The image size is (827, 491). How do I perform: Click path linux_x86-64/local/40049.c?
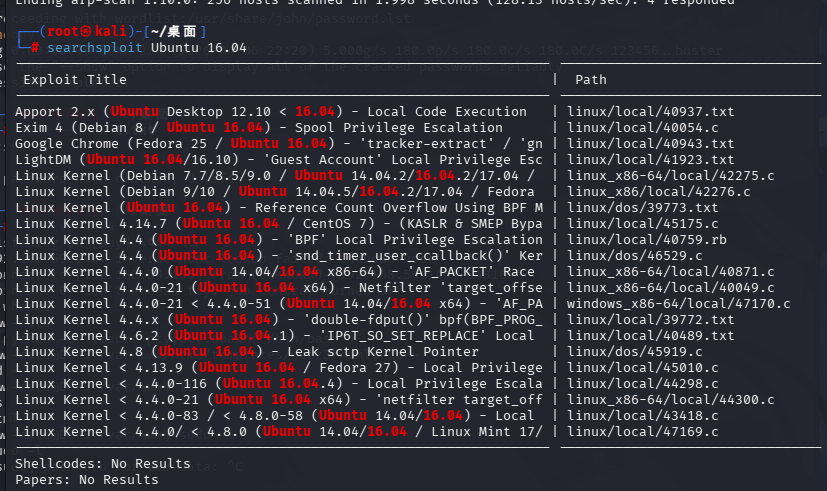670,288
